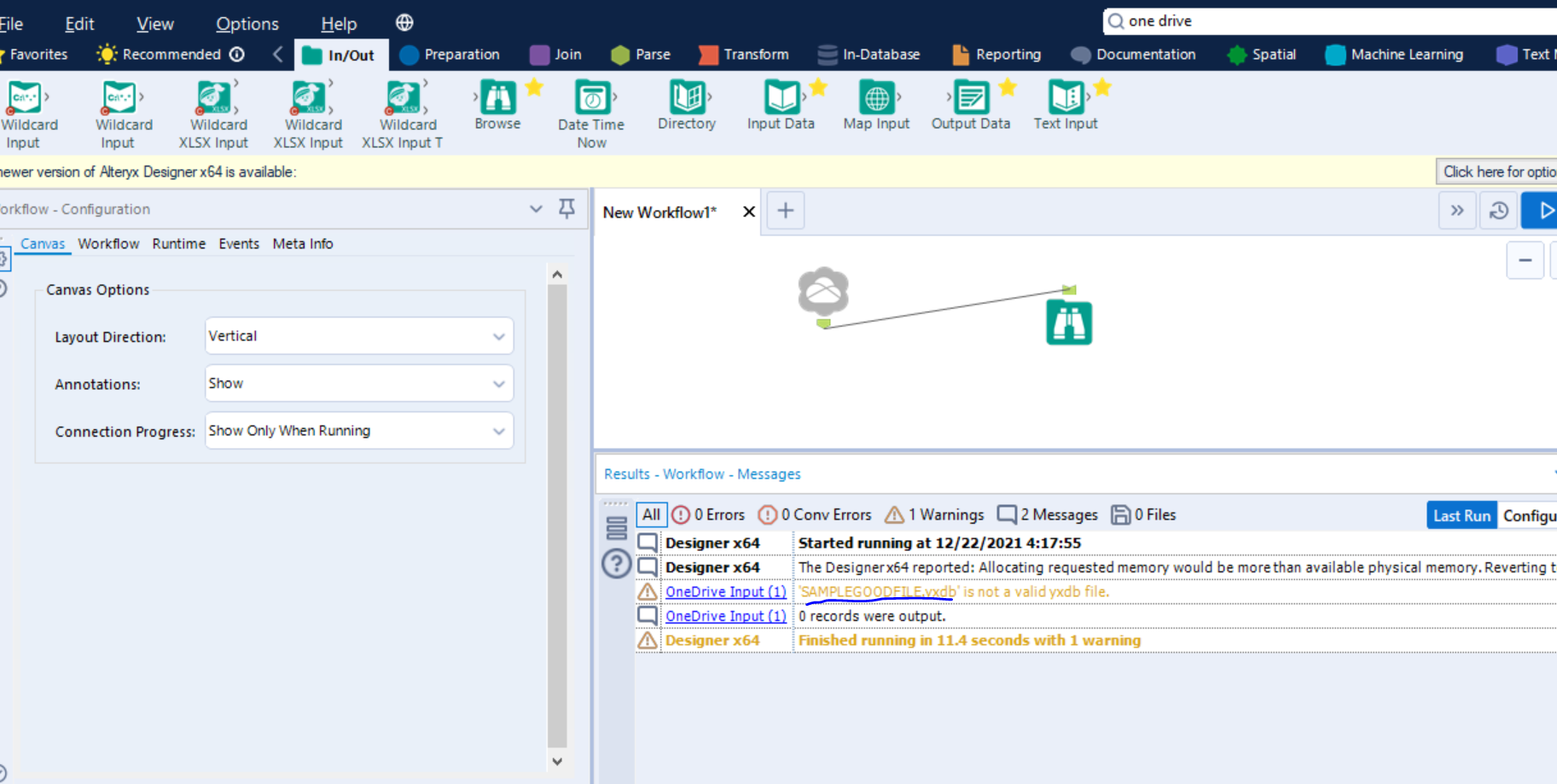Click the search magnifier icon

click(x=1115, y=21)
